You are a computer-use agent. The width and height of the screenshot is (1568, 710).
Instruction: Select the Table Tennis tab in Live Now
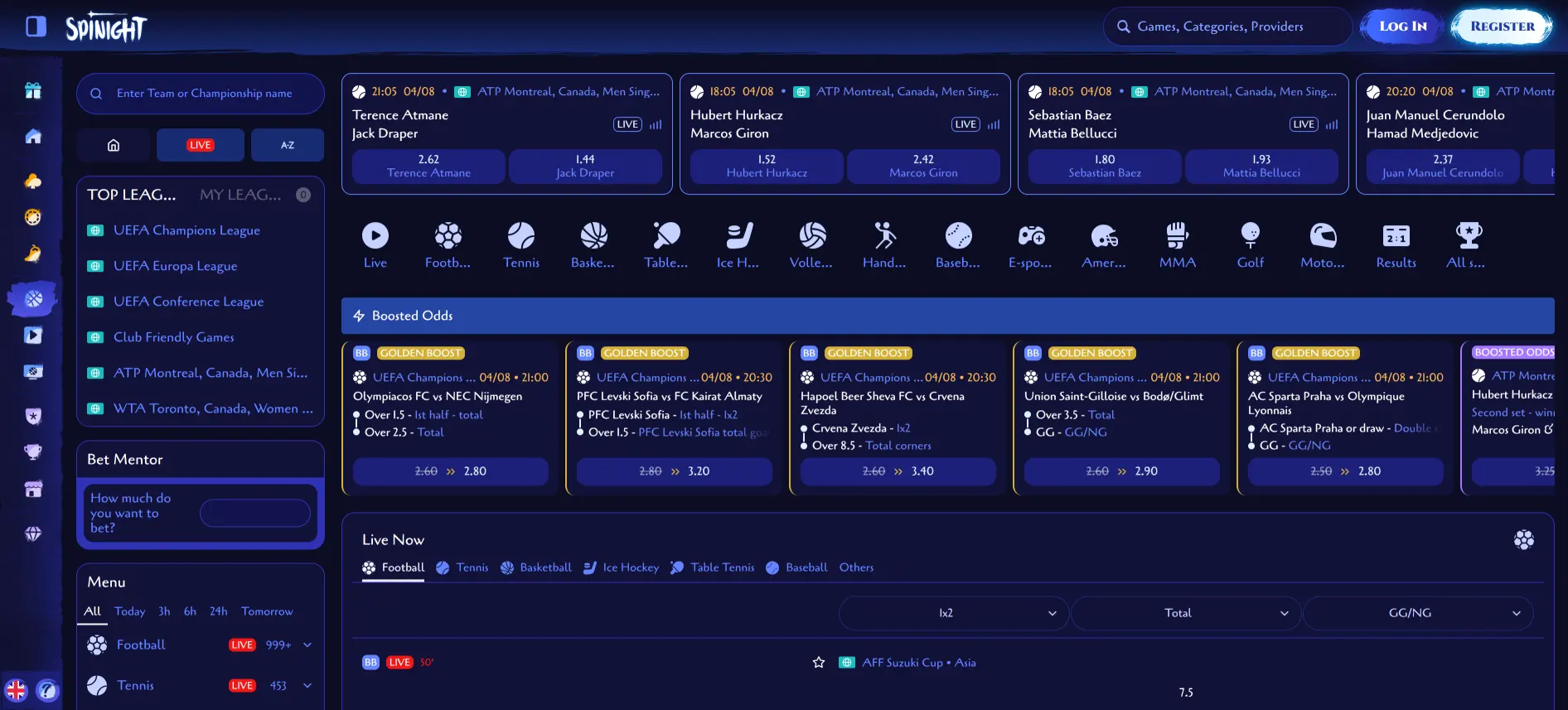pos(713,568)
